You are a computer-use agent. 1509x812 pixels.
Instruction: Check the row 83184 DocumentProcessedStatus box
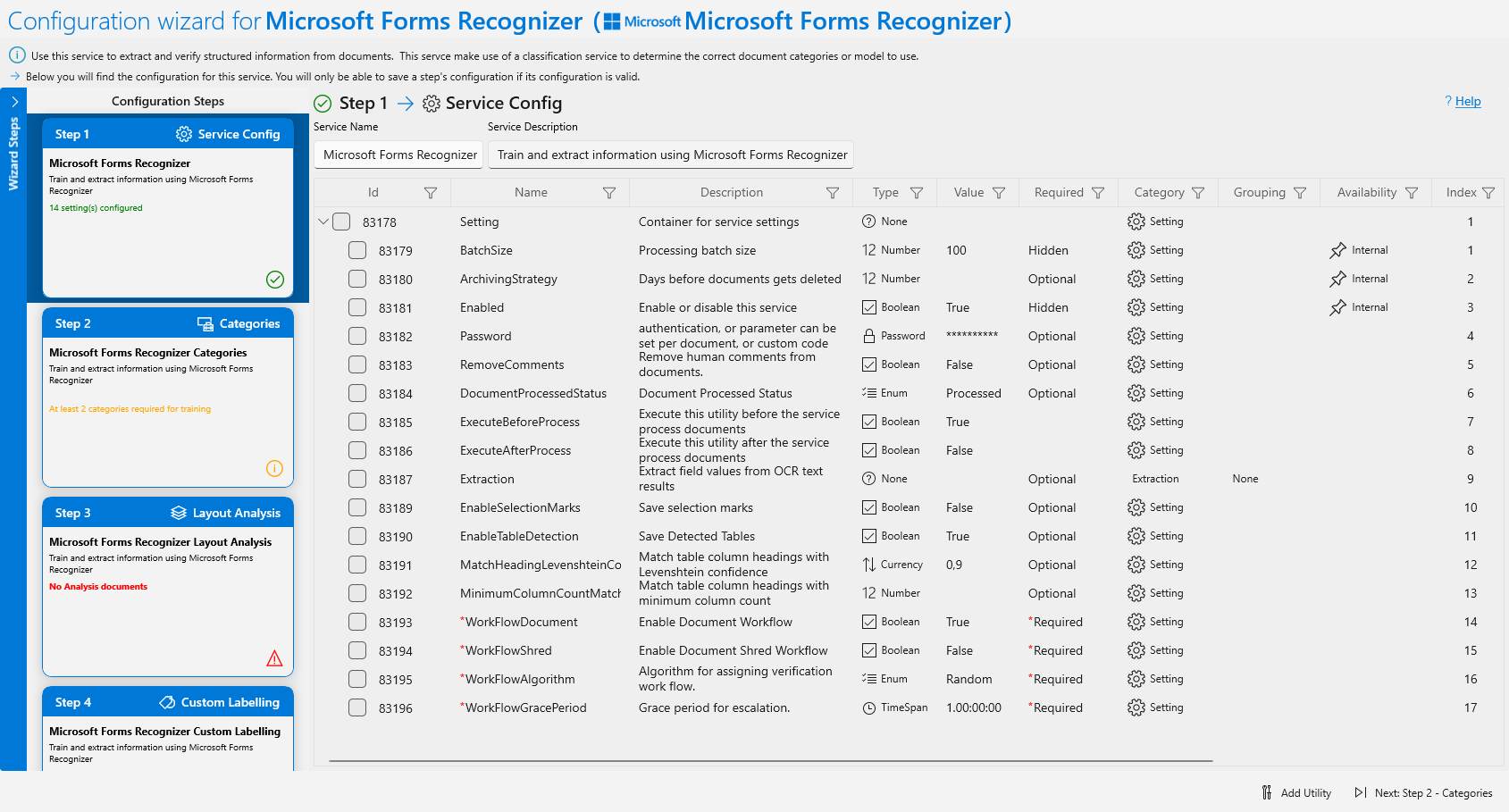pos(357,393)
